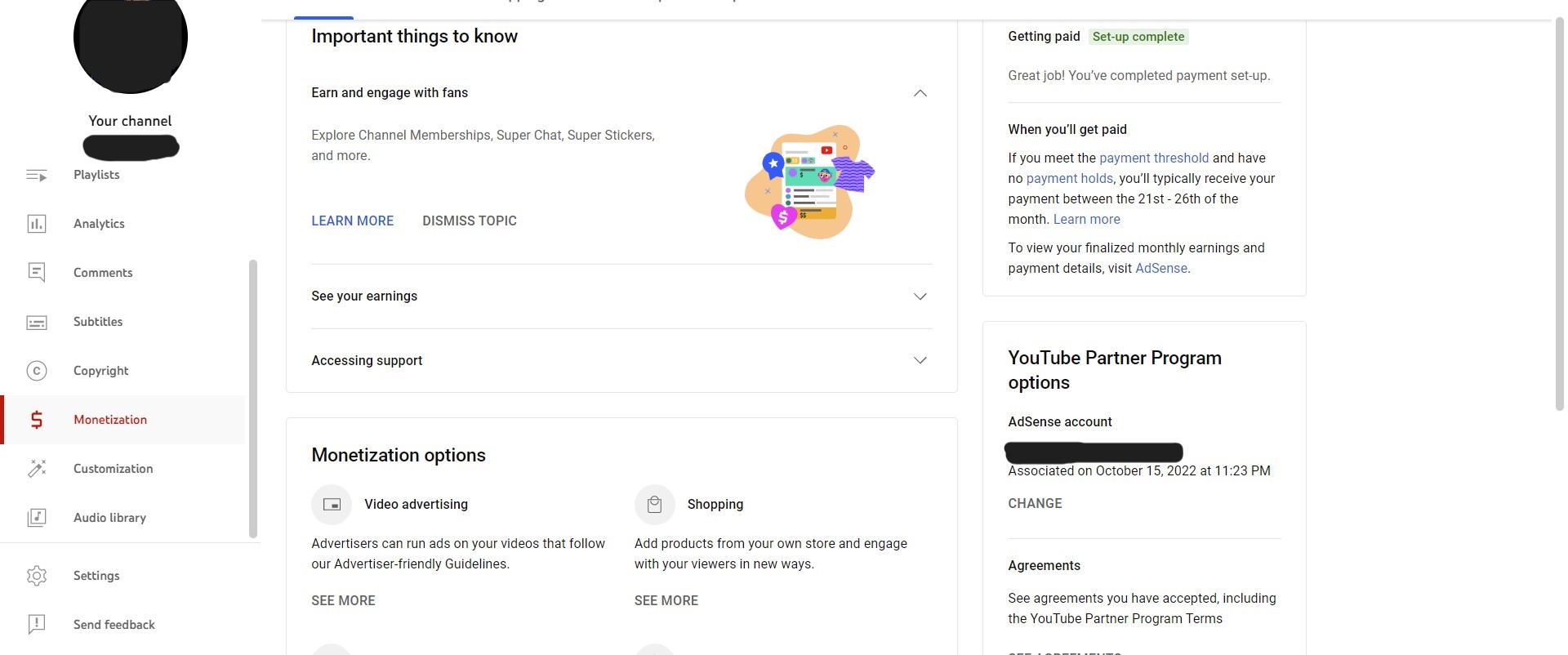Click LEARN MORE under Earn and engage
The image size is (1568, 655).
352,221
